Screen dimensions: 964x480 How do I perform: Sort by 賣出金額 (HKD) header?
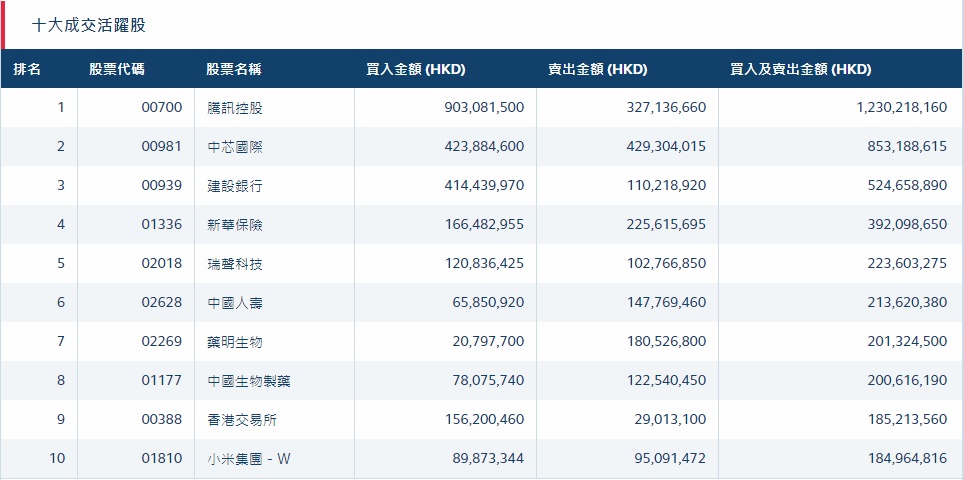pos(597,70)
